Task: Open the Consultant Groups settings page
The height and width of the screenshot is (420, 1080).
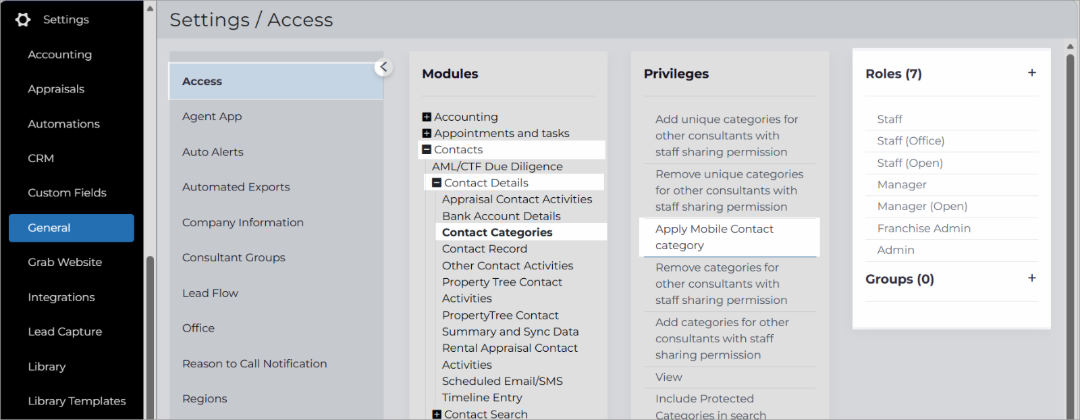Action: click(234, 258)
